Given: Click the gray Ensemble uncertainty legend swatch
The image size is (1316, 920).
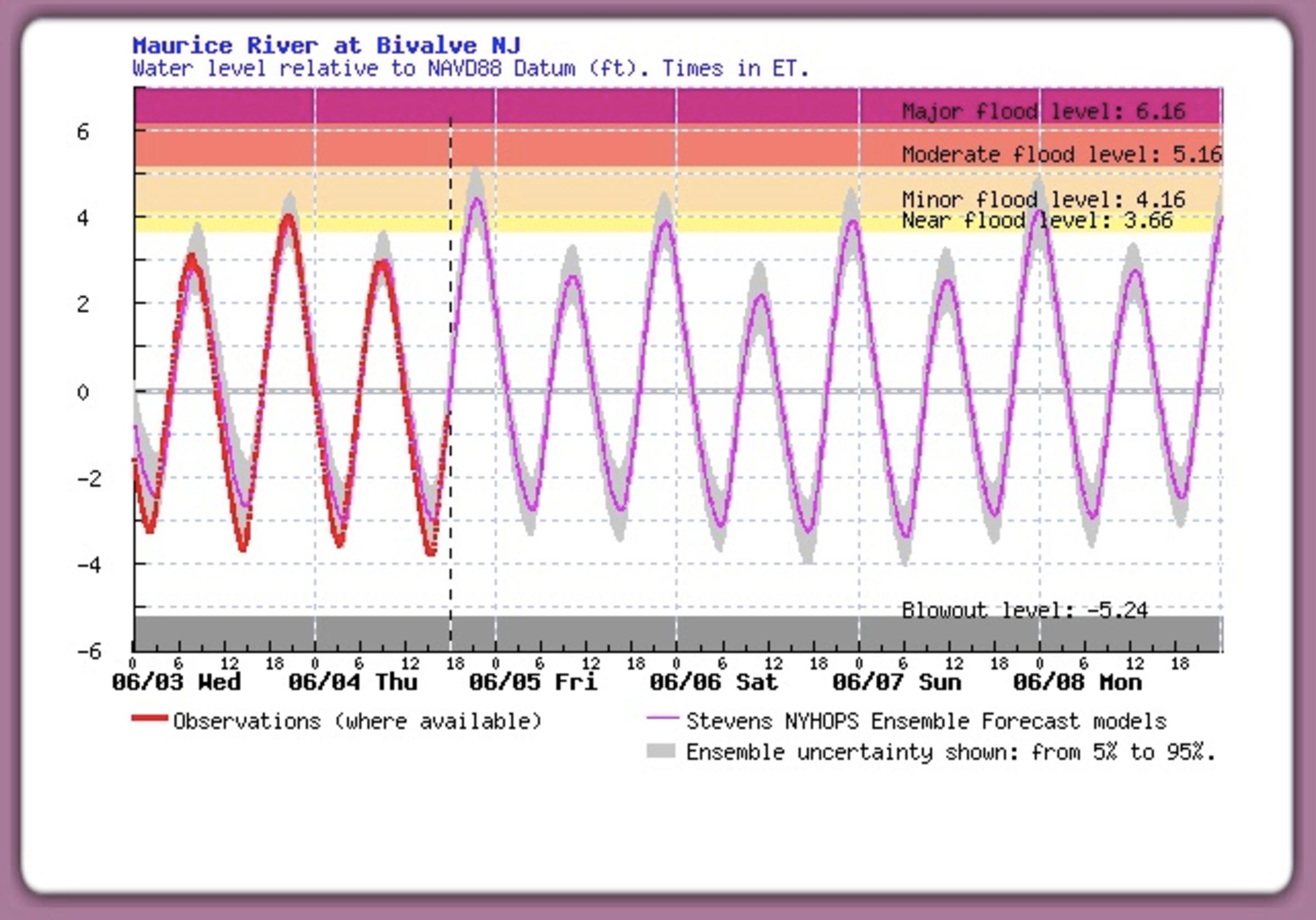Looking at the screenshot, I should pyautogui.click(x=662, y=752).
